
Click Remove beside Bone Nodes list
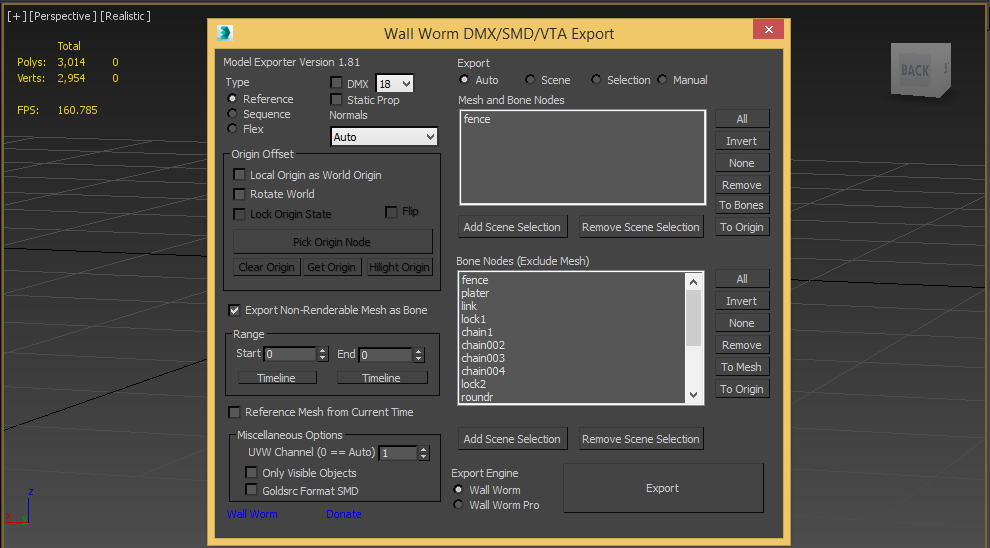(742, 345)
